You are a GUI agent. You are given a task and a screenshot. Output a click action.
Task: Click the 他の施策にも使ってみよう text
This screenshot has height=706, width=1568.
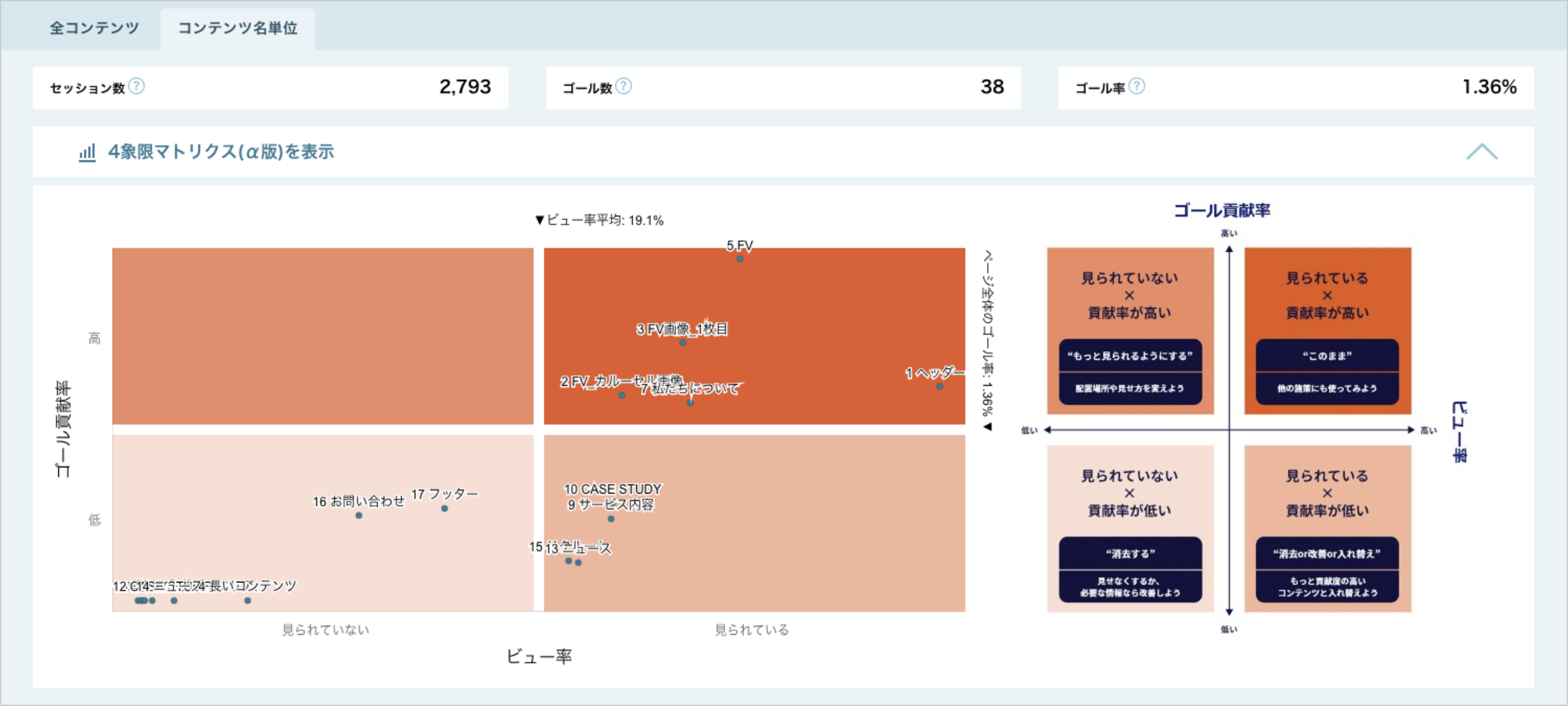[x=1327, y=388]
